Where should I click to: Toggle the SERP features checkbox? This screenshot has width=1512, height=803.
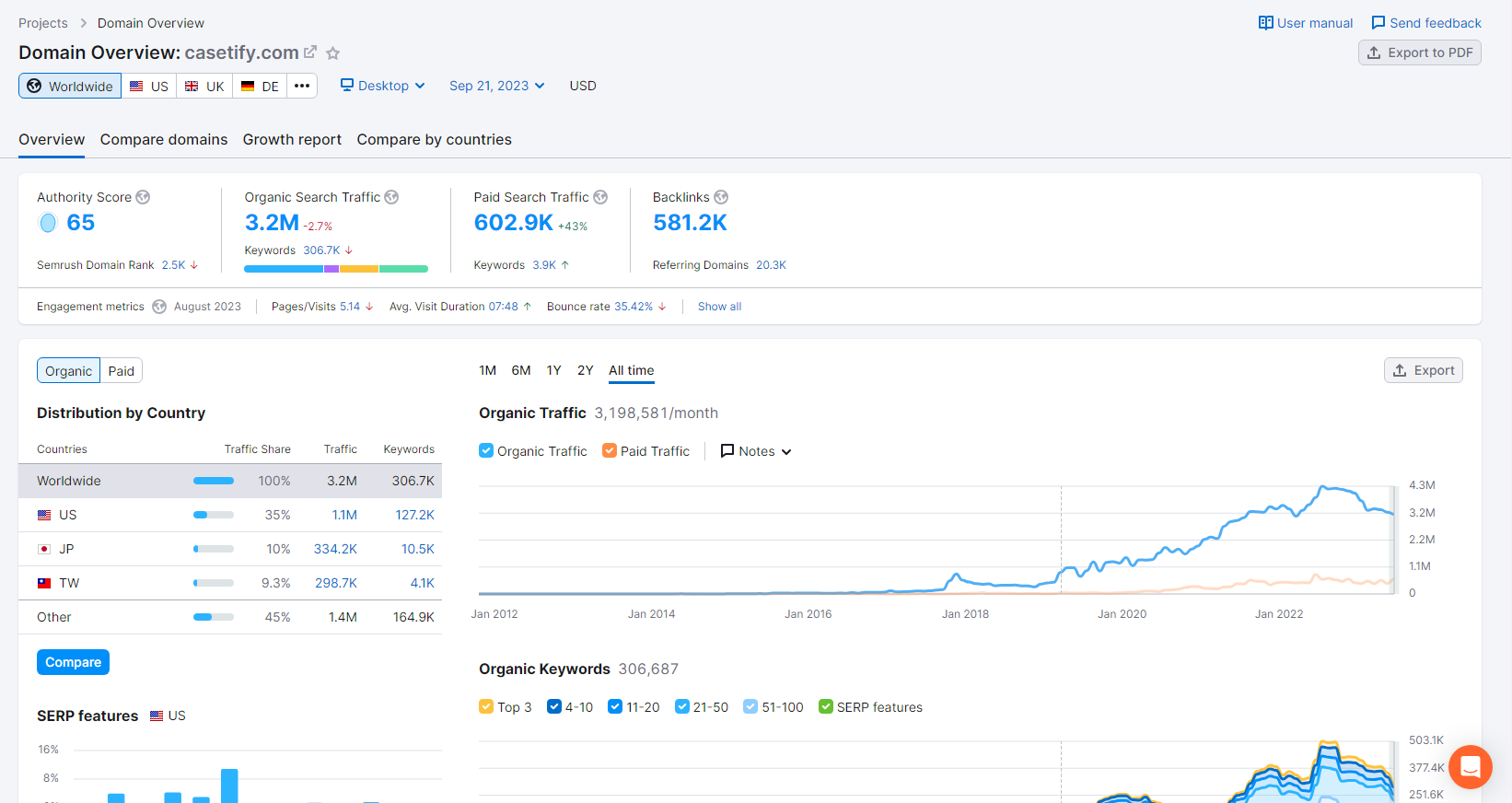tap(826, 707)
